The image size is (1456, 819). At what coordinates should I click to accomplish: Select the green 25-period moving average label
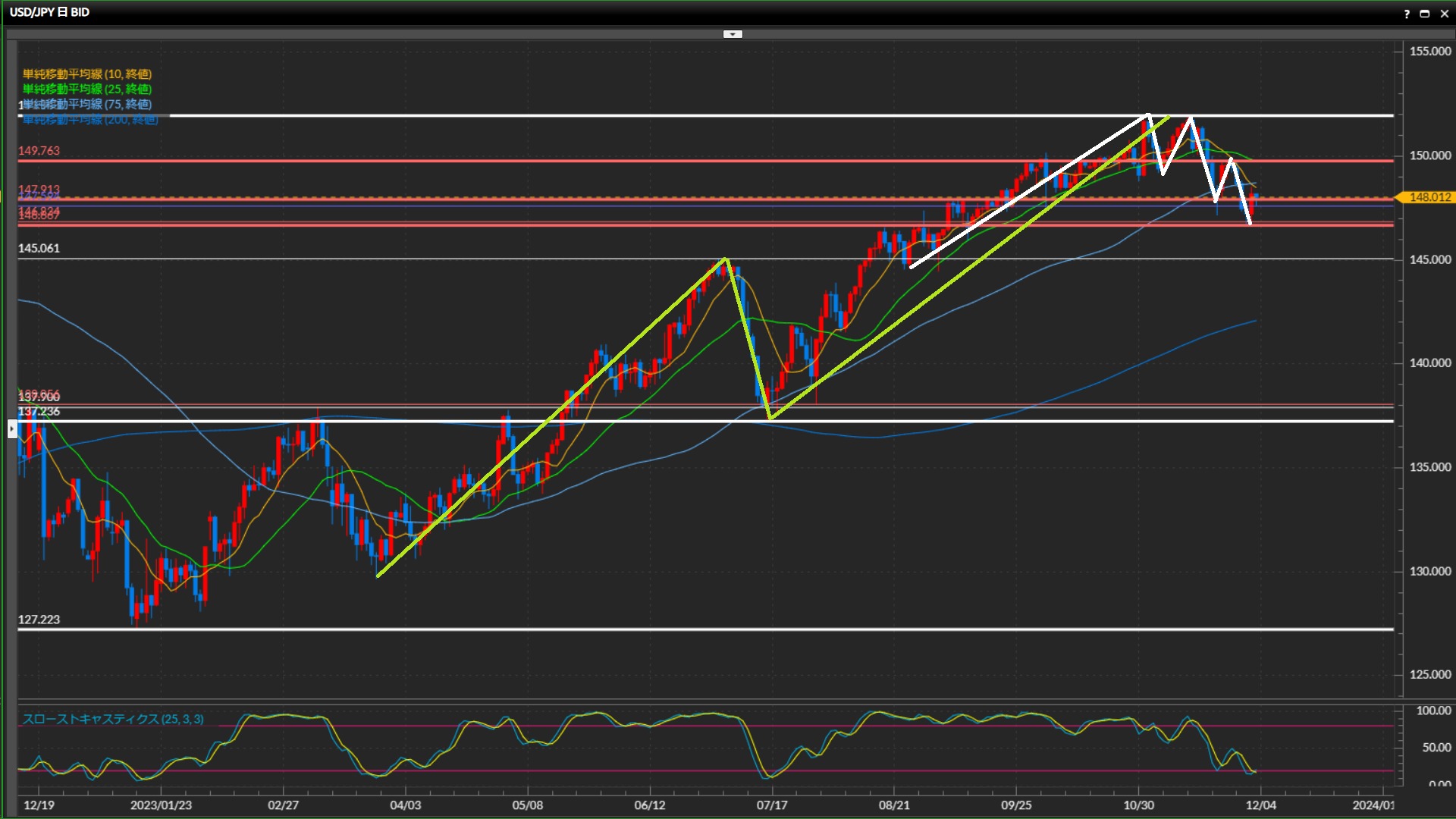pos(87,89)
